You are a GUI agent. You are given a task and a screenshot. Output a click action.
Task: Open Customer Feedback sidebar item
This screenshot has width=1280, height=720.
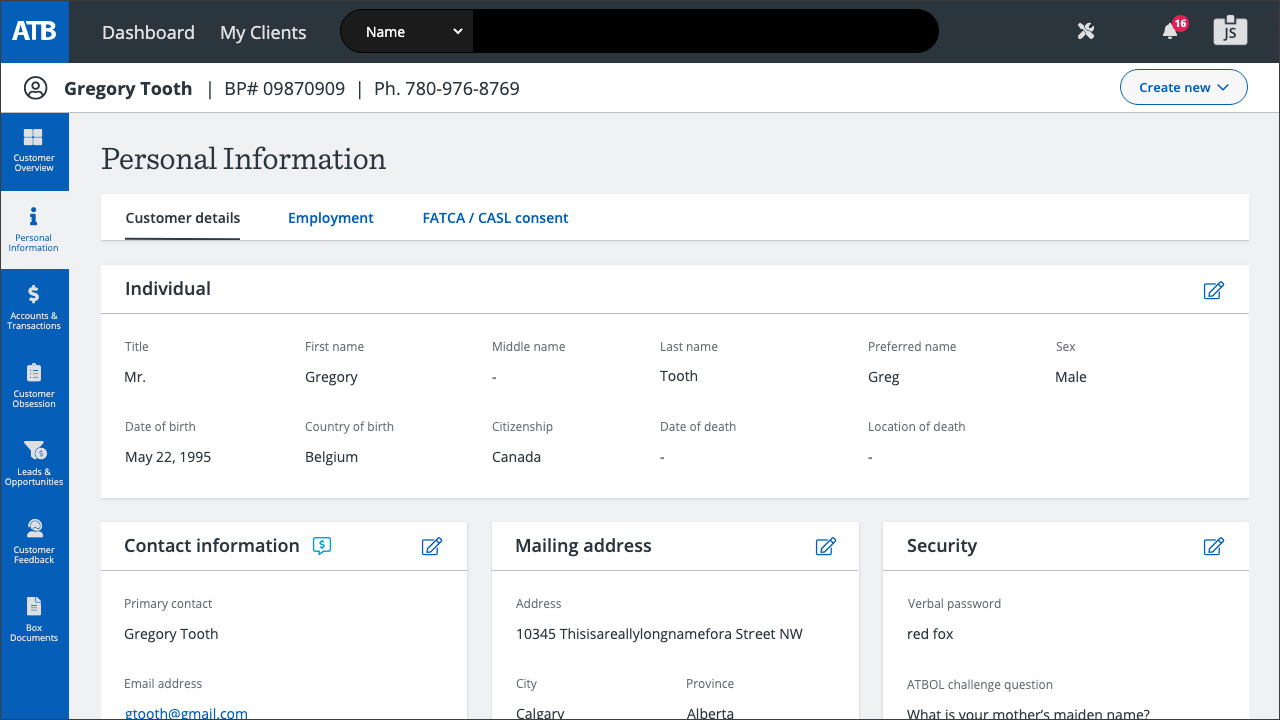point(34,542)
